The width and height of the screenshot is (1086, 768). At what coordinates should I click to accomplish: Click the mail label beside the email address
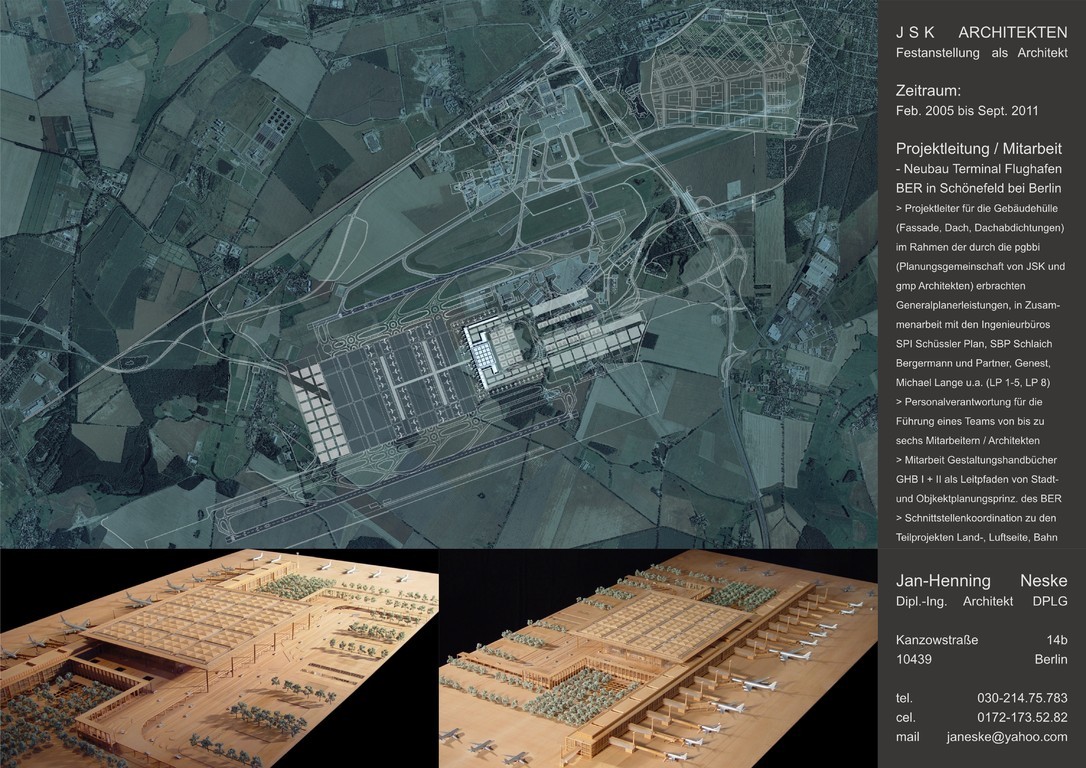[x=906, y=737]
